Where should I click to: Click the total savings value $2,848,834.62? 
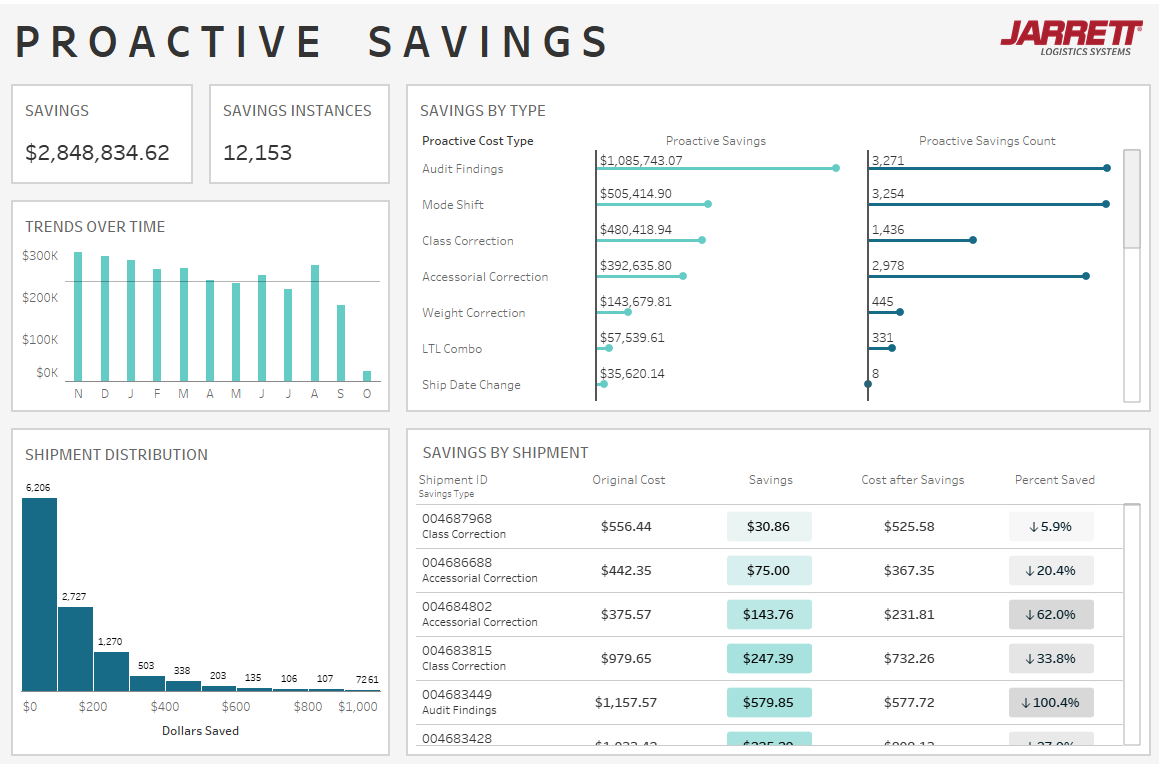[97, 153]
